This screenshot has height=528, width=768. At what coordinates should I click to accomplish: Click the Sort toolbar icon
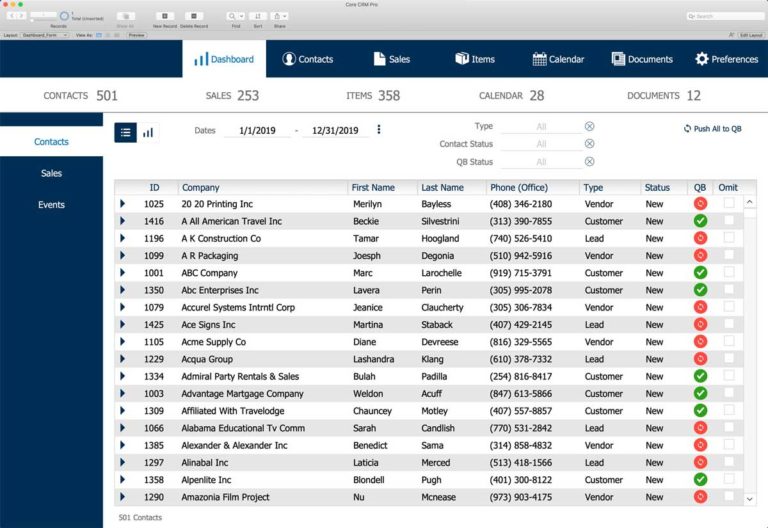[x=258, y=16]
